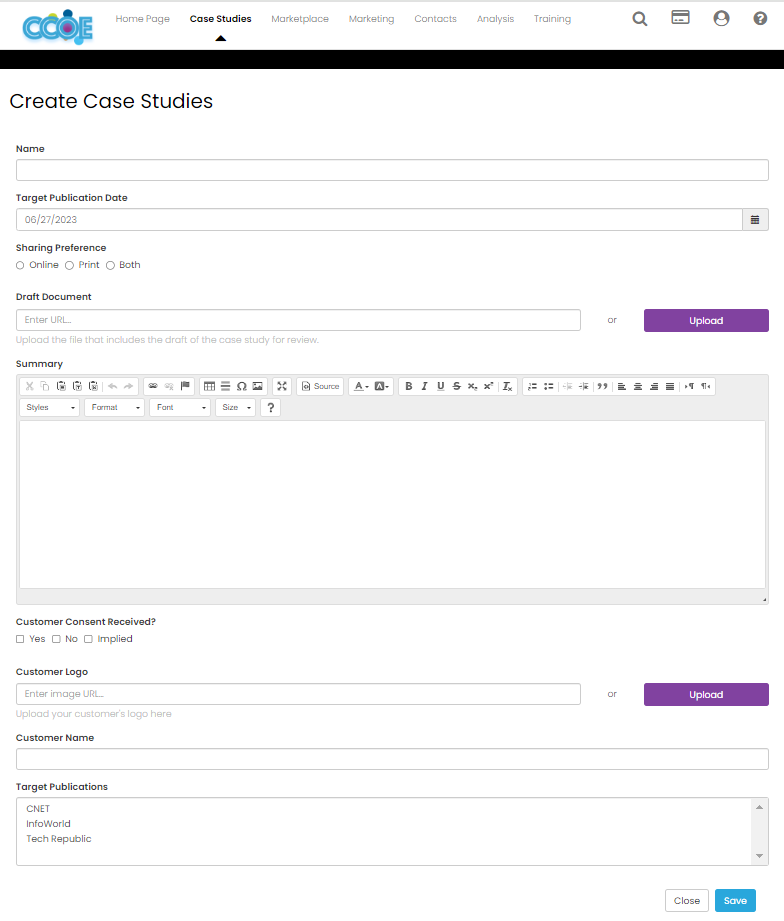Viewport: 784px width, 921px height.
Task: Go to Home Page menu
Action: [x=143, y=19]
